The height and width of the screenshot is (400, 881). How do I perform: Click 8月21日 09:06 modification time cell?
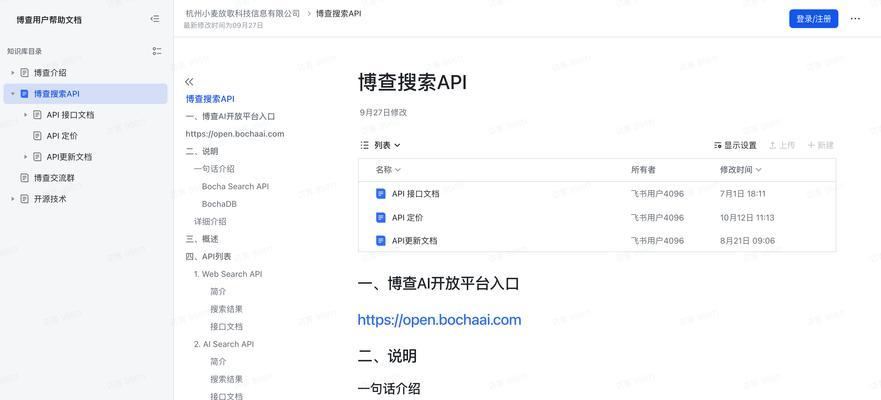coord(747,241)
